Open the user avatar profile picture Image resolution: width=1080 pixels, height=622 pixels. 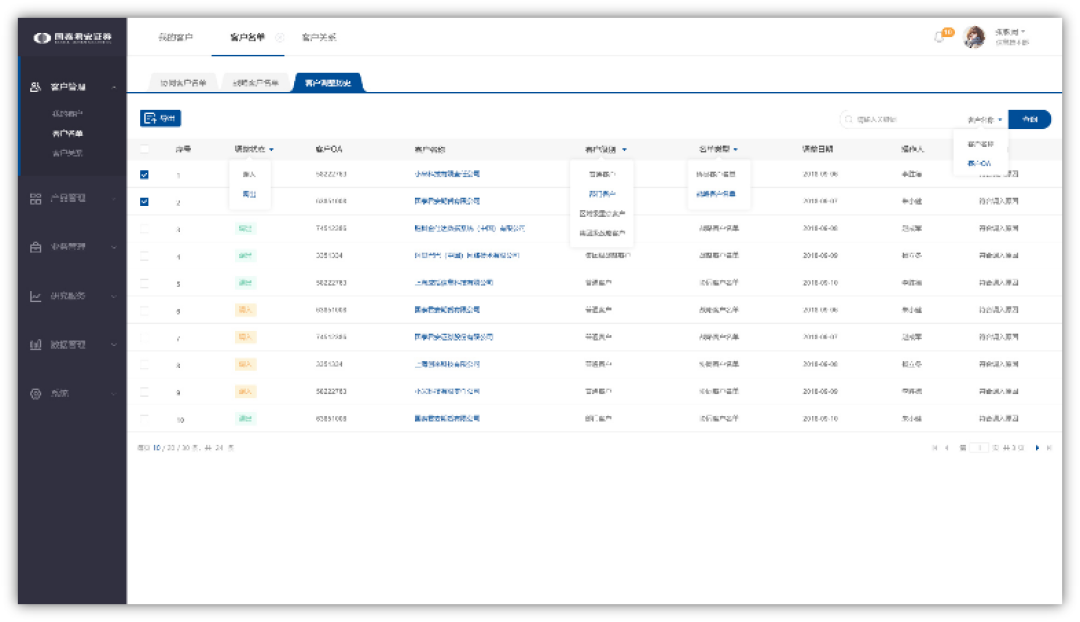tap(974, 37)
